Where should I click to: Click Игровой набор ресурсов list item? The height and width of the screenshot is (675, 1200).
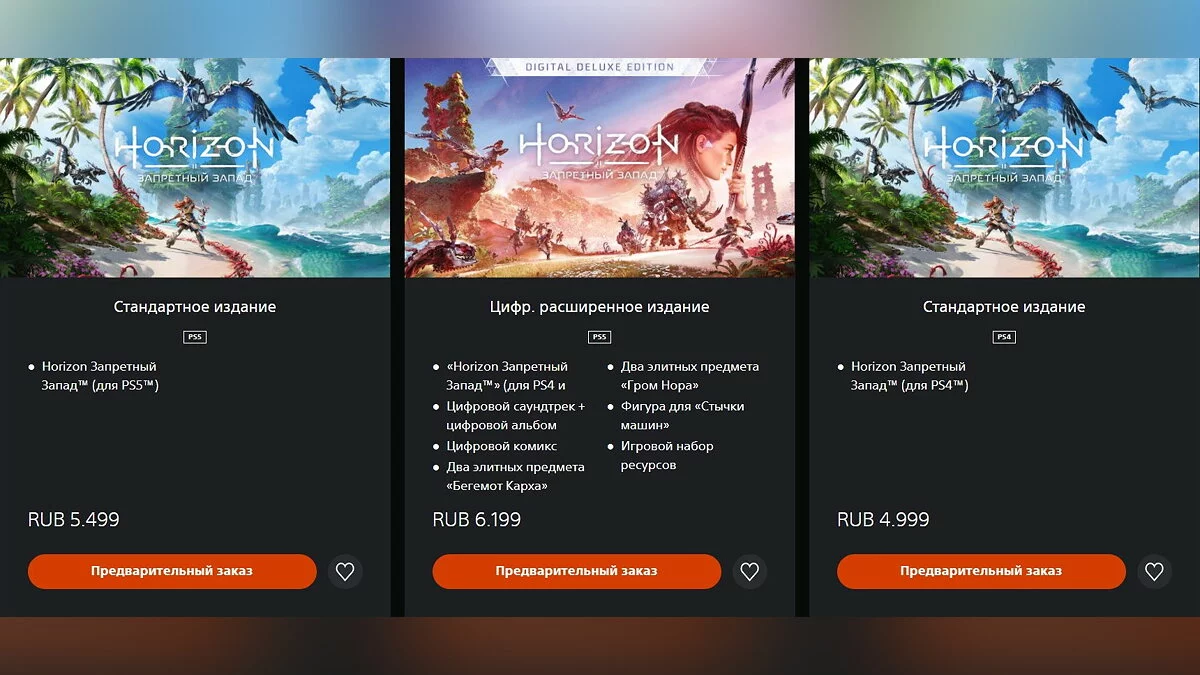(x=667, y=456)
